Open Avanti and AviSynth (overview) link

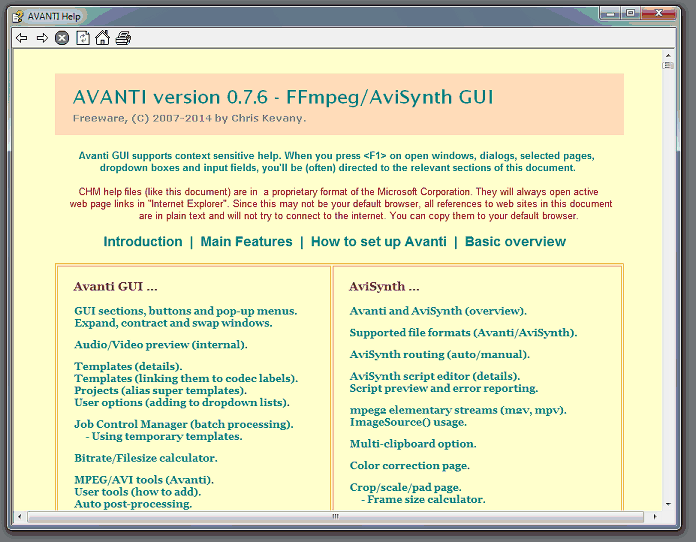pyautogui.click(x=438, y=311)
